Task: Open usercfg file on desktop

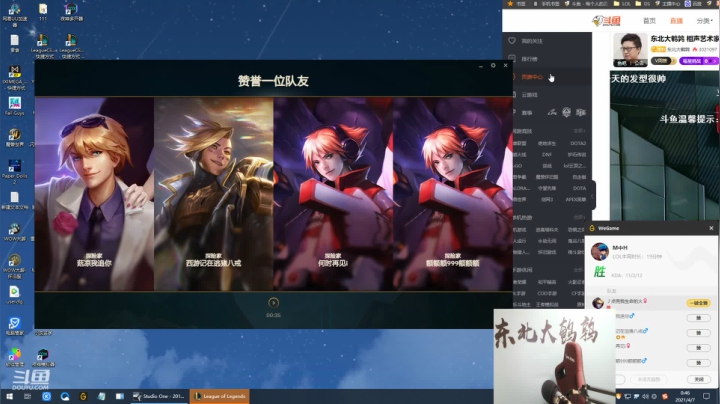Action: (15, 295)
